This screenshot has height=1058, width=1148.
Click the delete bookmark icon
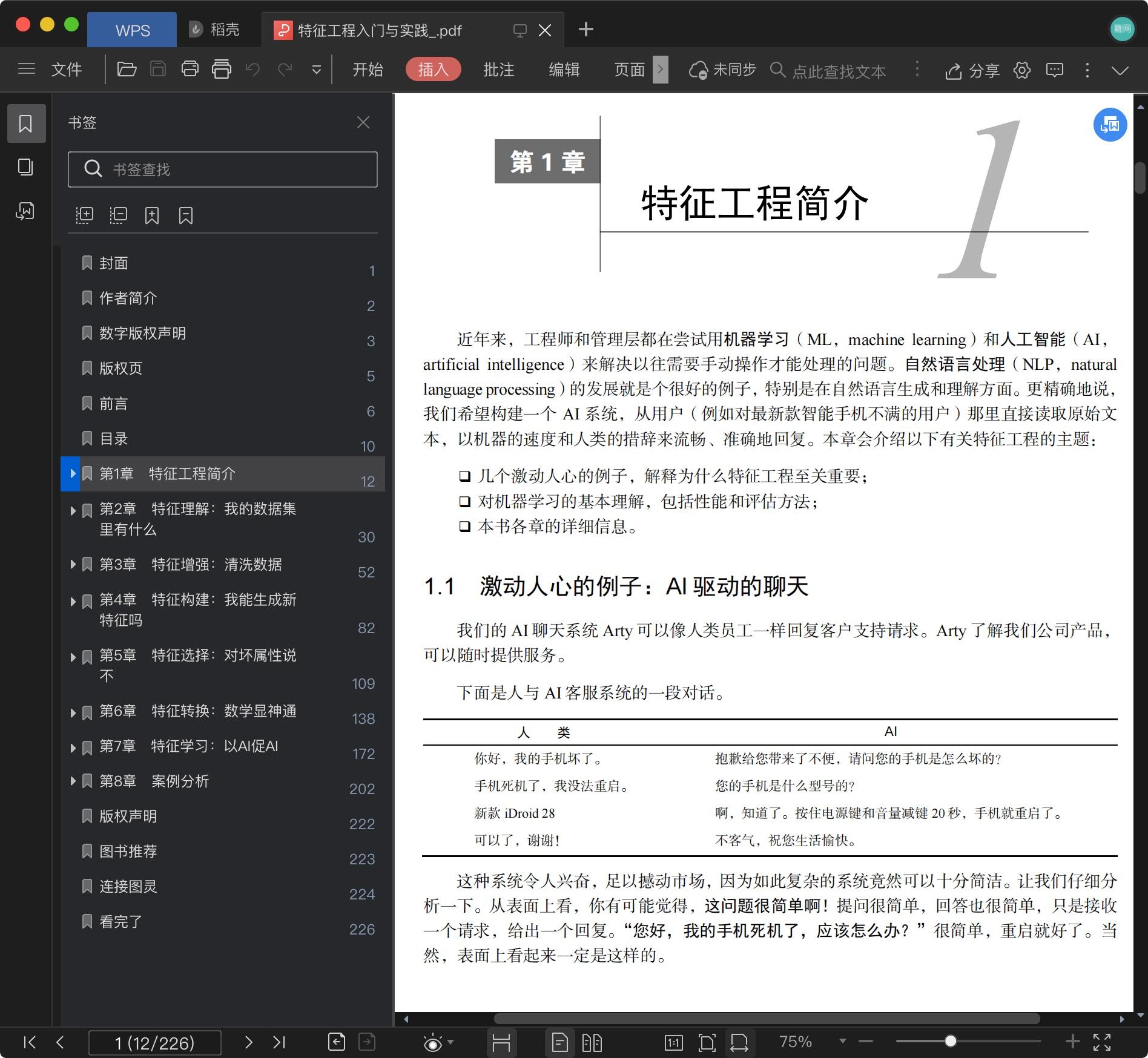186,215
